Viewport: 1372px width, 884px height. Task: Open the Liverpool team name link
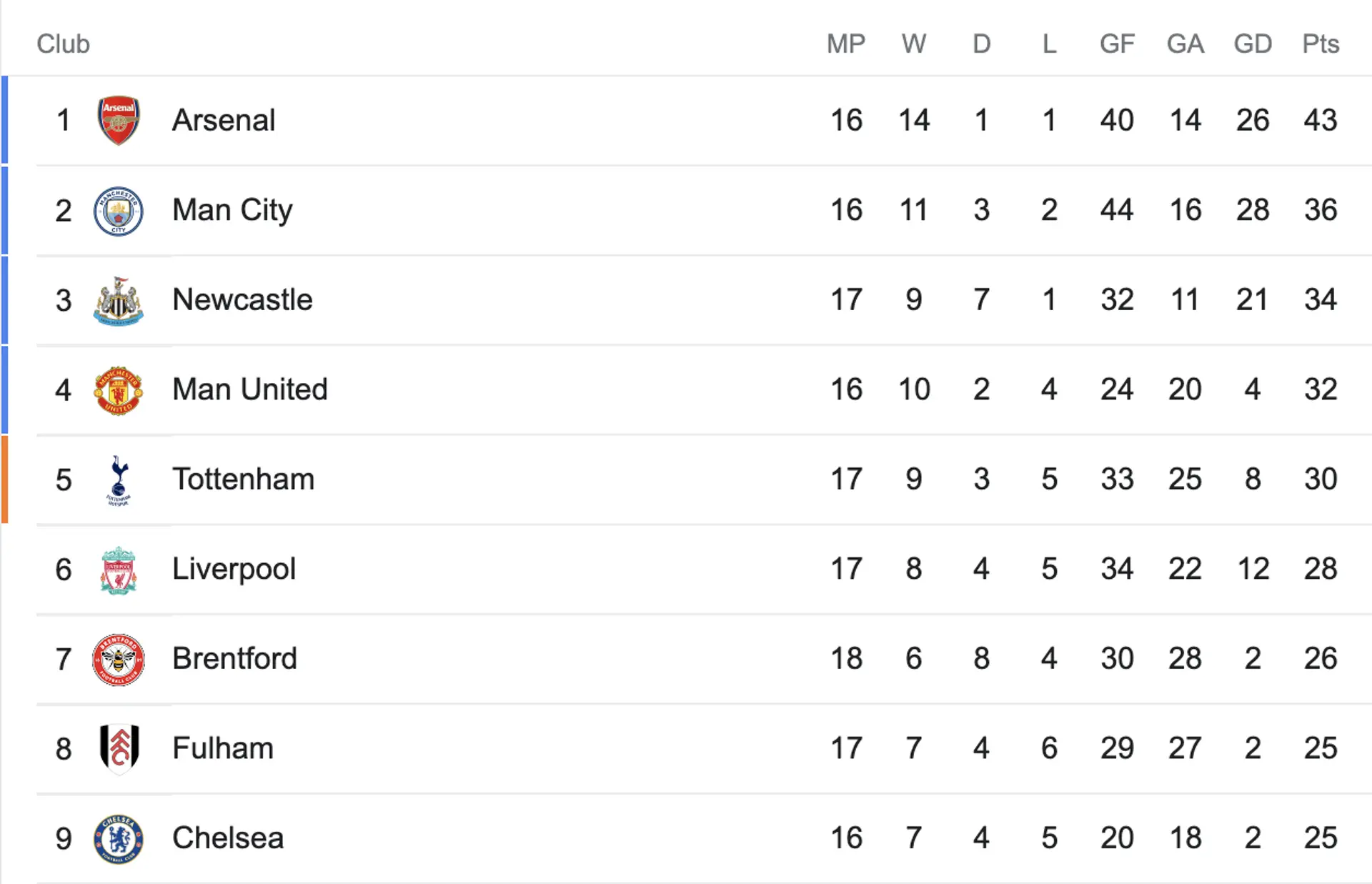click(234, 570)
